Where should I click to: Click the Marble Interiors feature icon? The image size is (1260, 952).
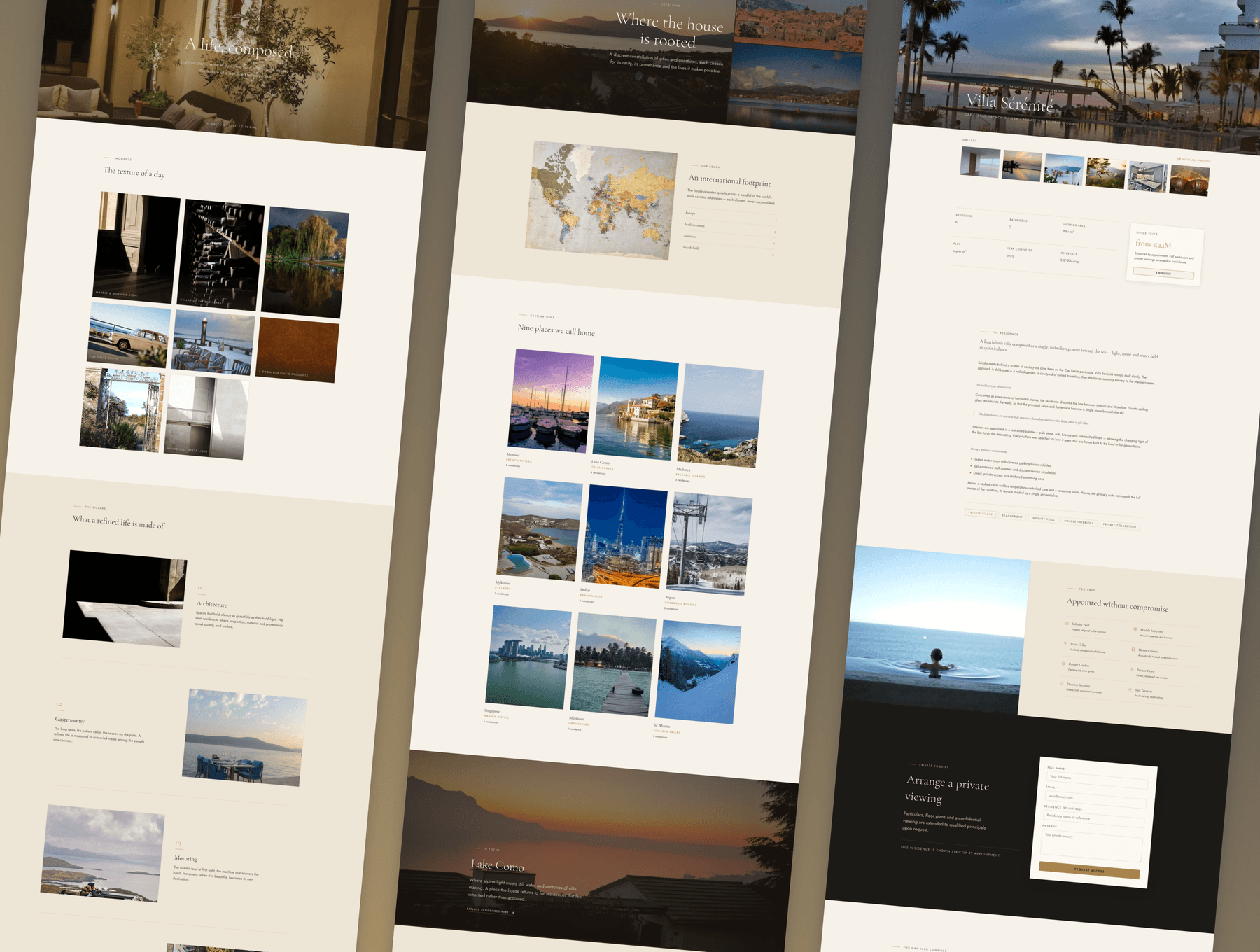(x=1135, y=629)
